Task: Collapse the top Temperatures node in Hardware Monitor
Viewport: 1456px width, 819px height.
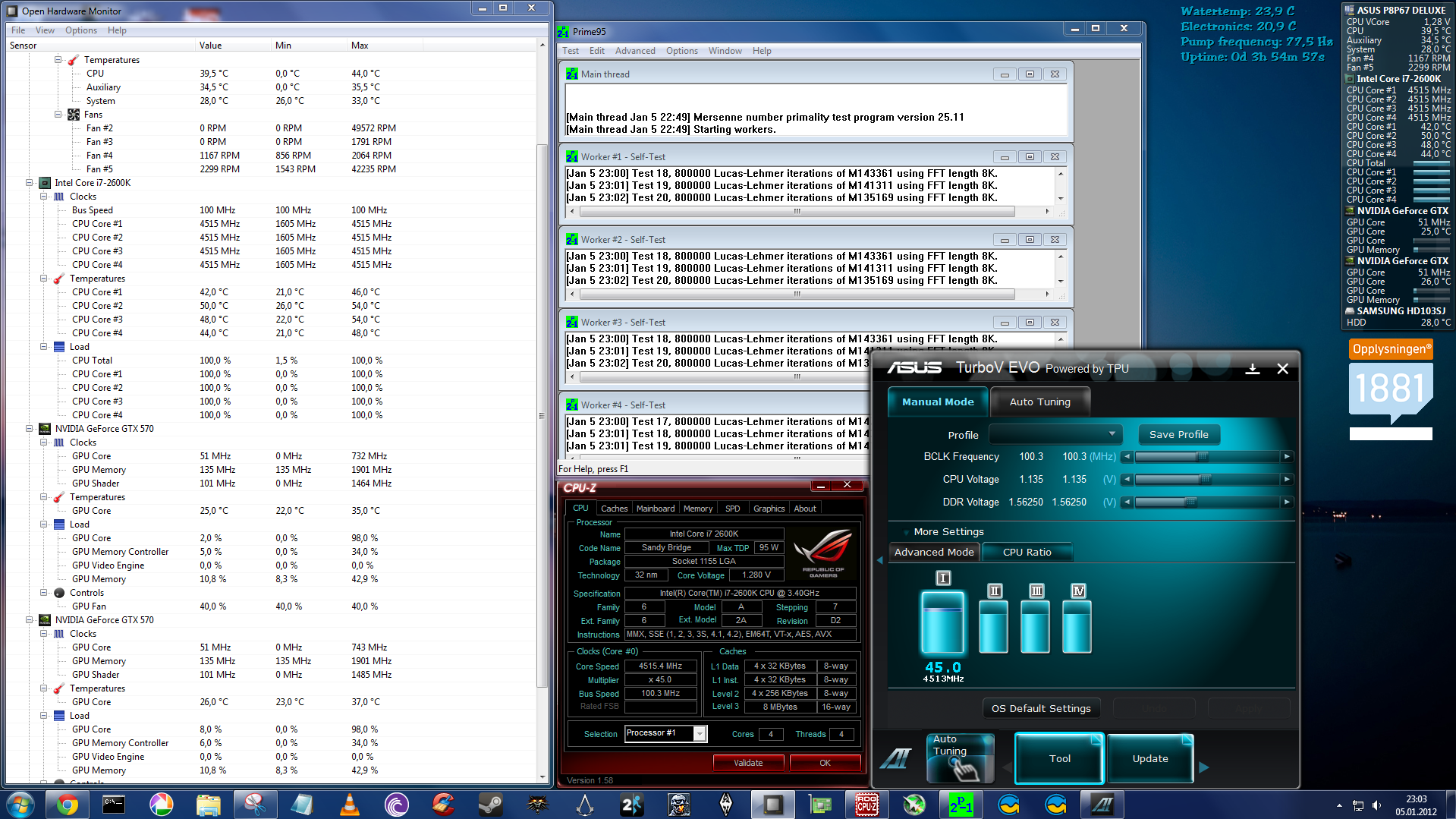Action: 58,59
